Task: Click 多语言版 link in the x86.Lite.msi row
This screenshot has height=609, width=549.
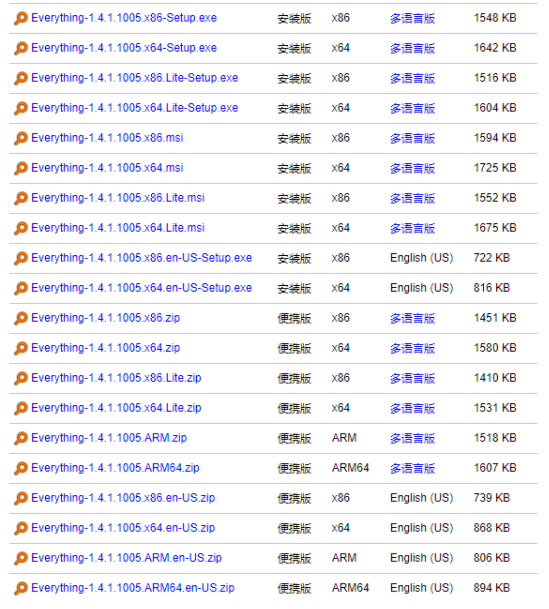Action: pyautogui.click(x=412, y=198)
